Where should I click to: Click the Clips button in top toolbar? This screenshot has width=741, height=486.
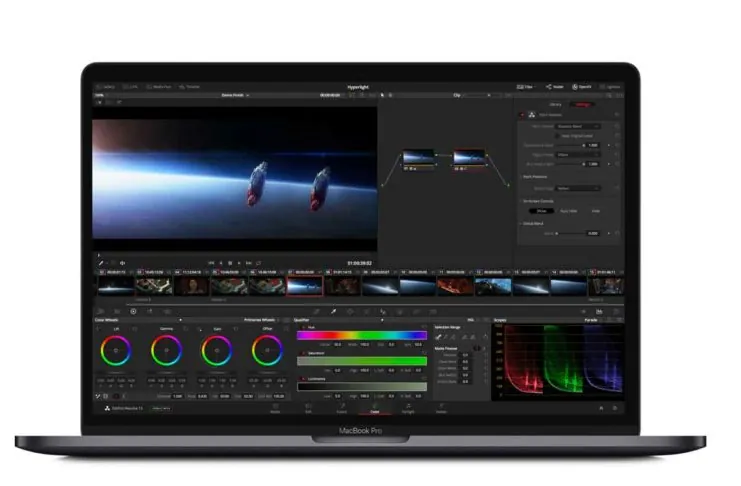point(525,87)
